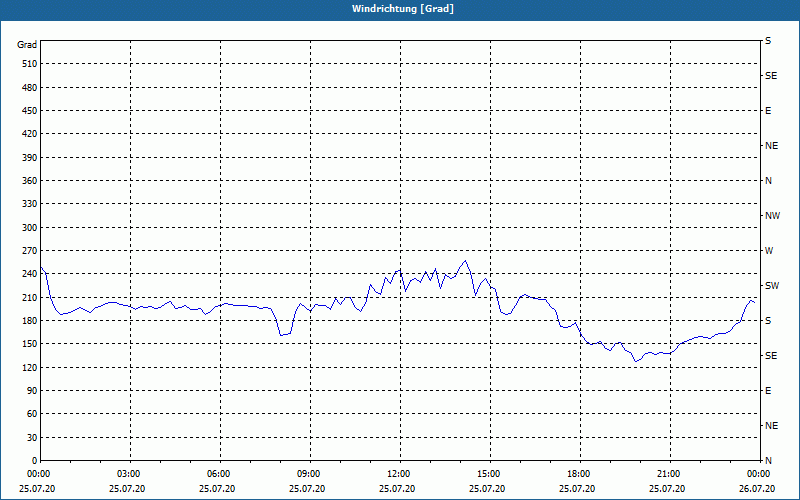Select the N compass label at zero gridline
This screenshot has width=800, height=500.
pyautogui.click(x=768, y=460)
